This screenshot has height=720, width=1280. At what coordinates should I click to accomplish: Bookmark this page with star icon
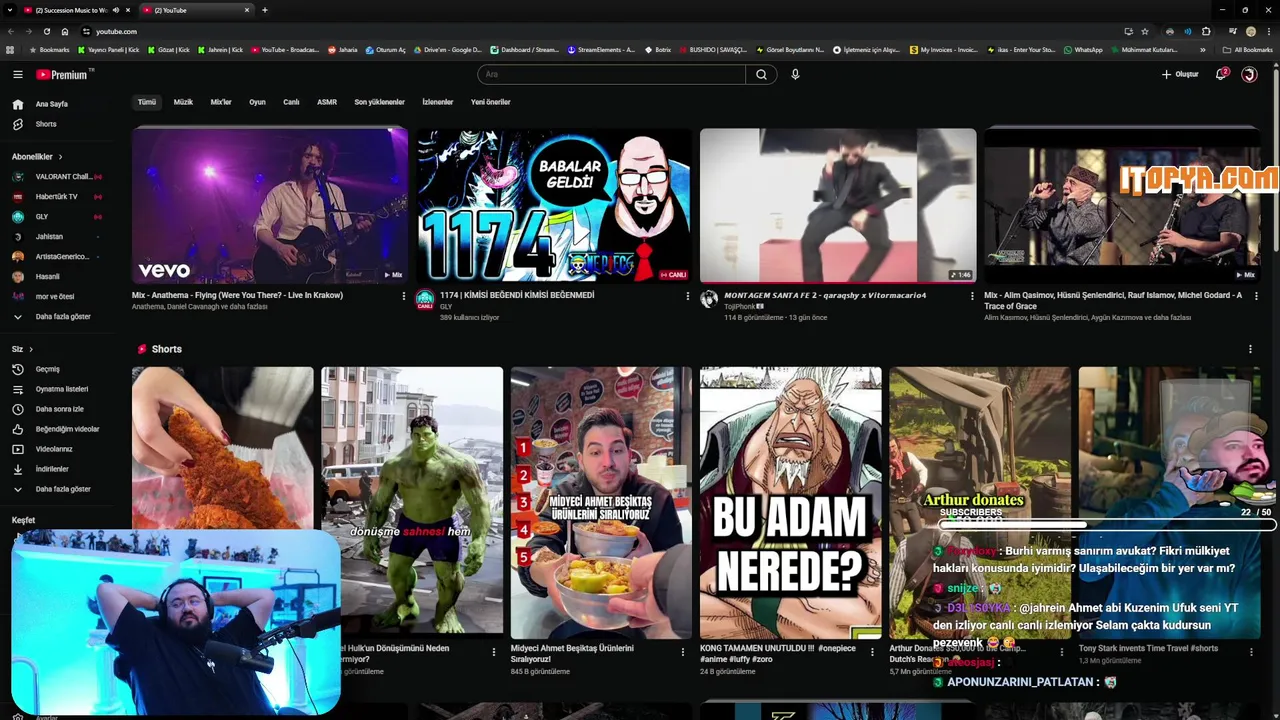1145,31
